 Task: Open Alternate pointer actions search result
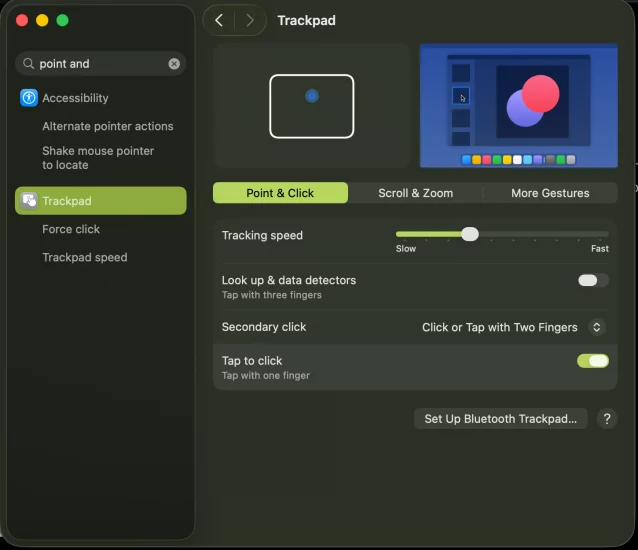pos(108,127)
